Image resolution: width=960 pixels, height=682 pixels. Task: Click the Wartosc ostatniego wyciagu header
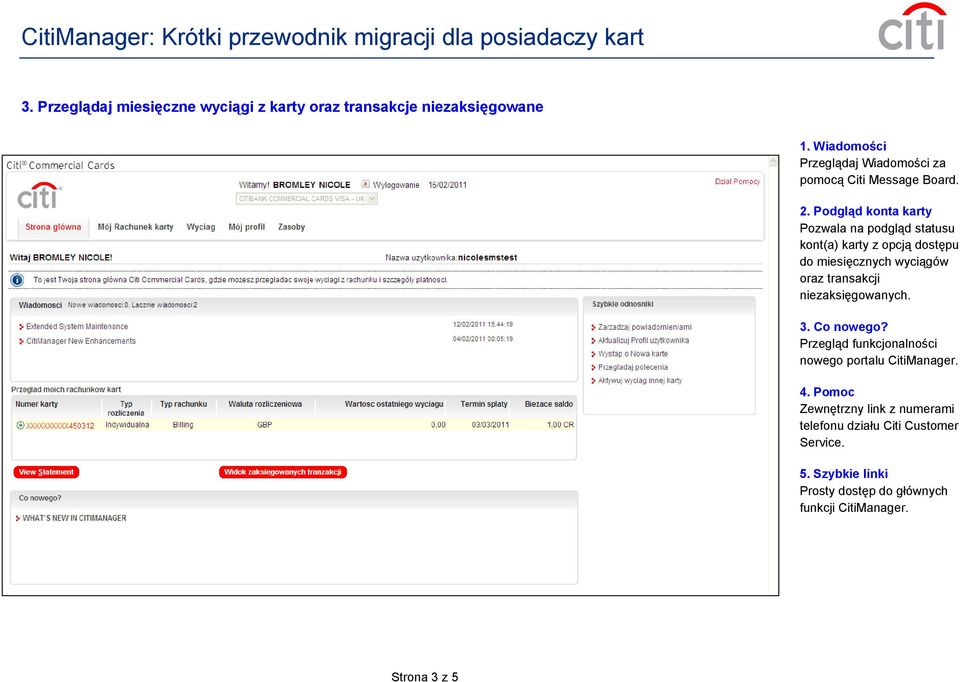pos(394,404)
